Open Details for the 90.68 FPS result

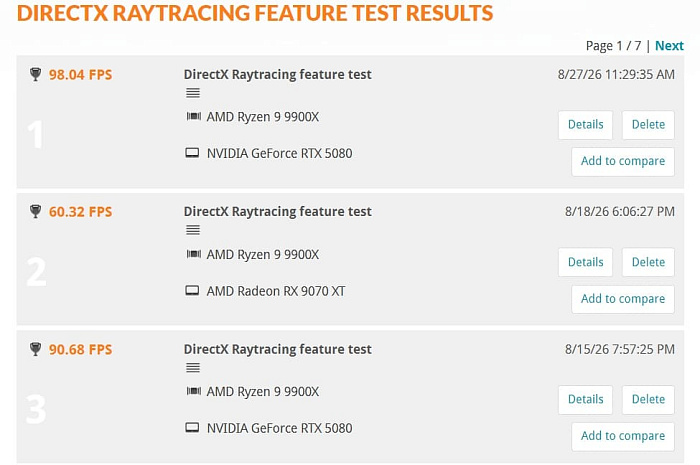click(585, 399)
